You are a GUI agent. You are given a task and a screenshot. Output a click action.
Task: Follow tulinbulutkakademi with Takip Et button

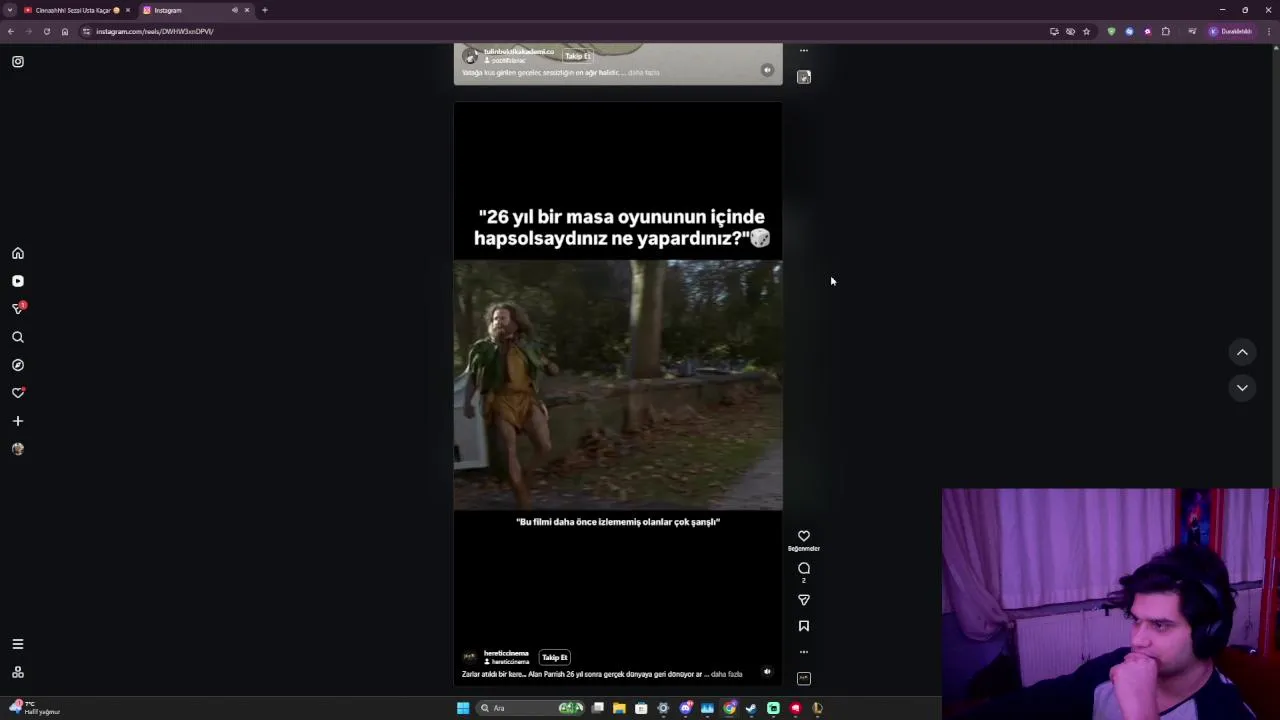point(578,56)
